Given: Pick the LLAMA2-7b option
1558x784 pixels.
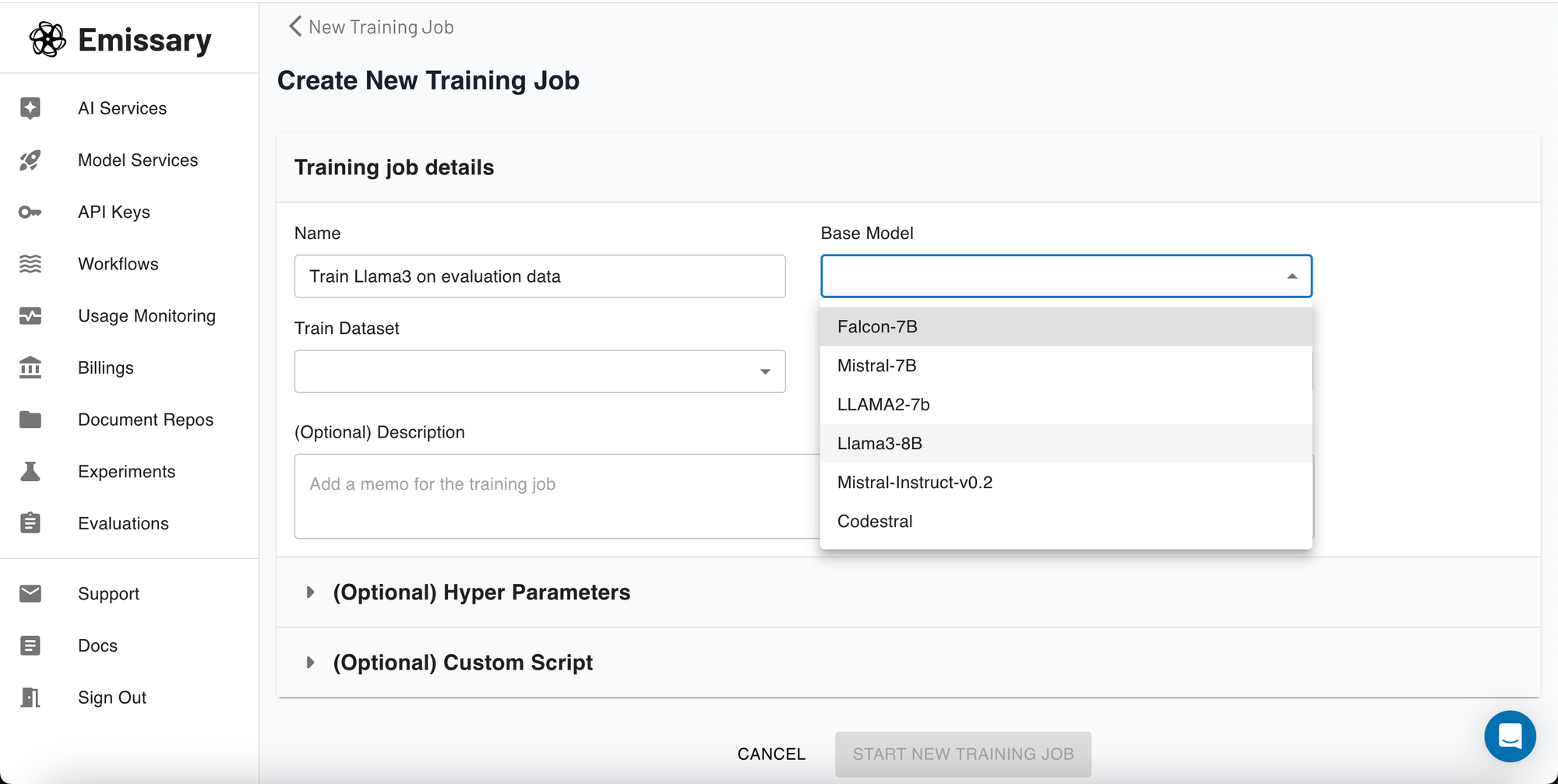Looking at the screenshot, I should click(1066, 405).
